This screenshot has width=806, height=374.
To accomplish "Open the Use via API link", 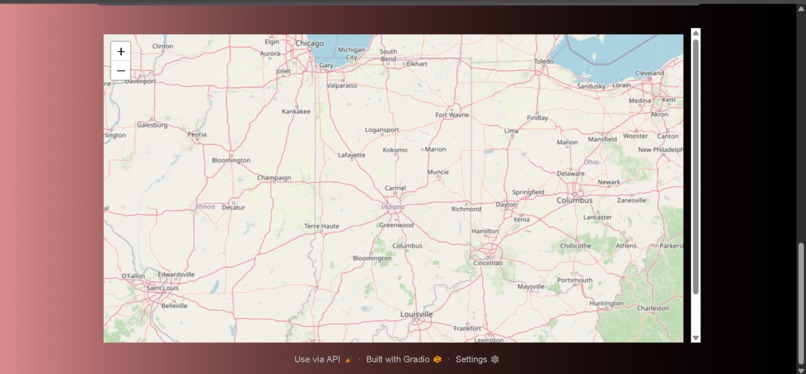I will 323,360.
